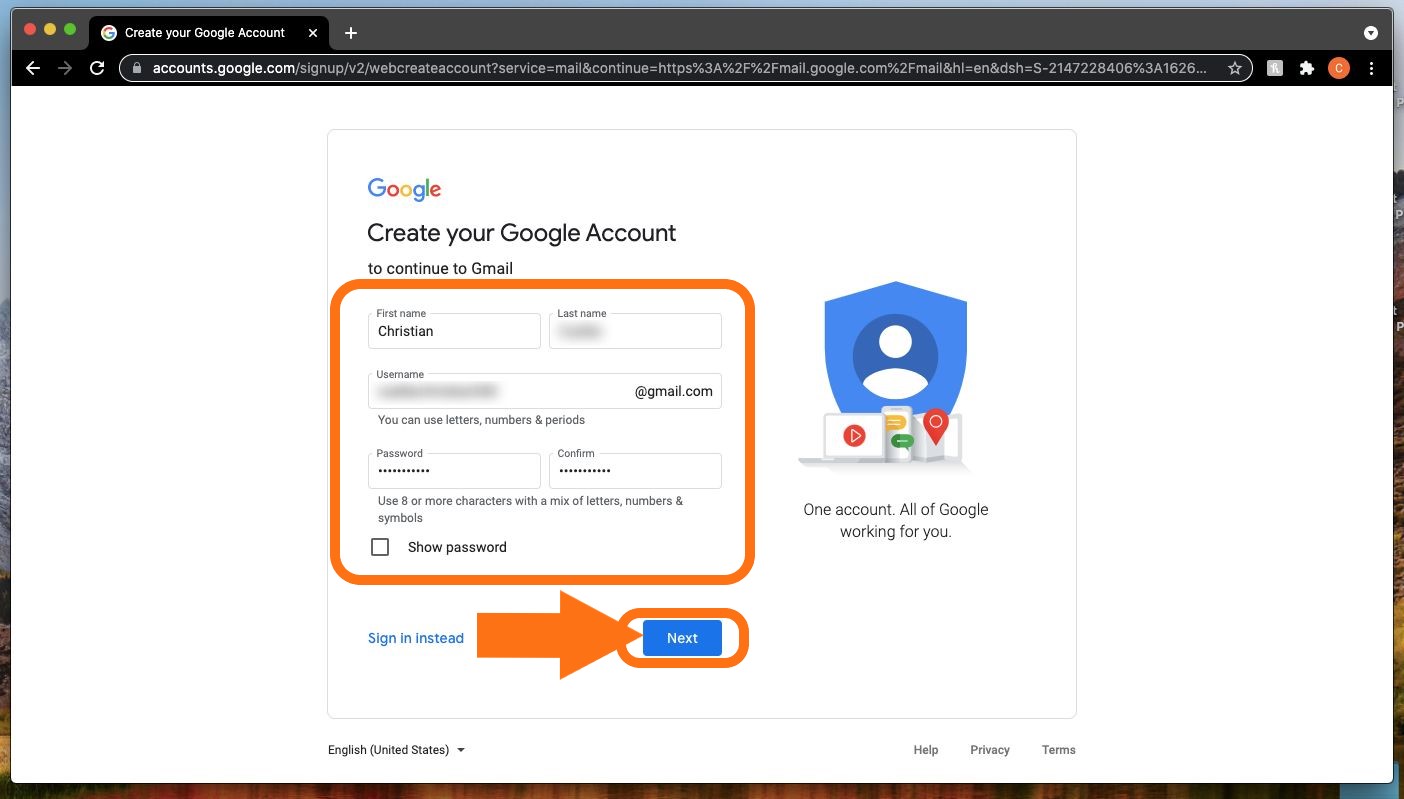This screenshot has height=799, width=1404.
Task: Open a new tab with the plus icon
Action: click(x=350, y=33)
